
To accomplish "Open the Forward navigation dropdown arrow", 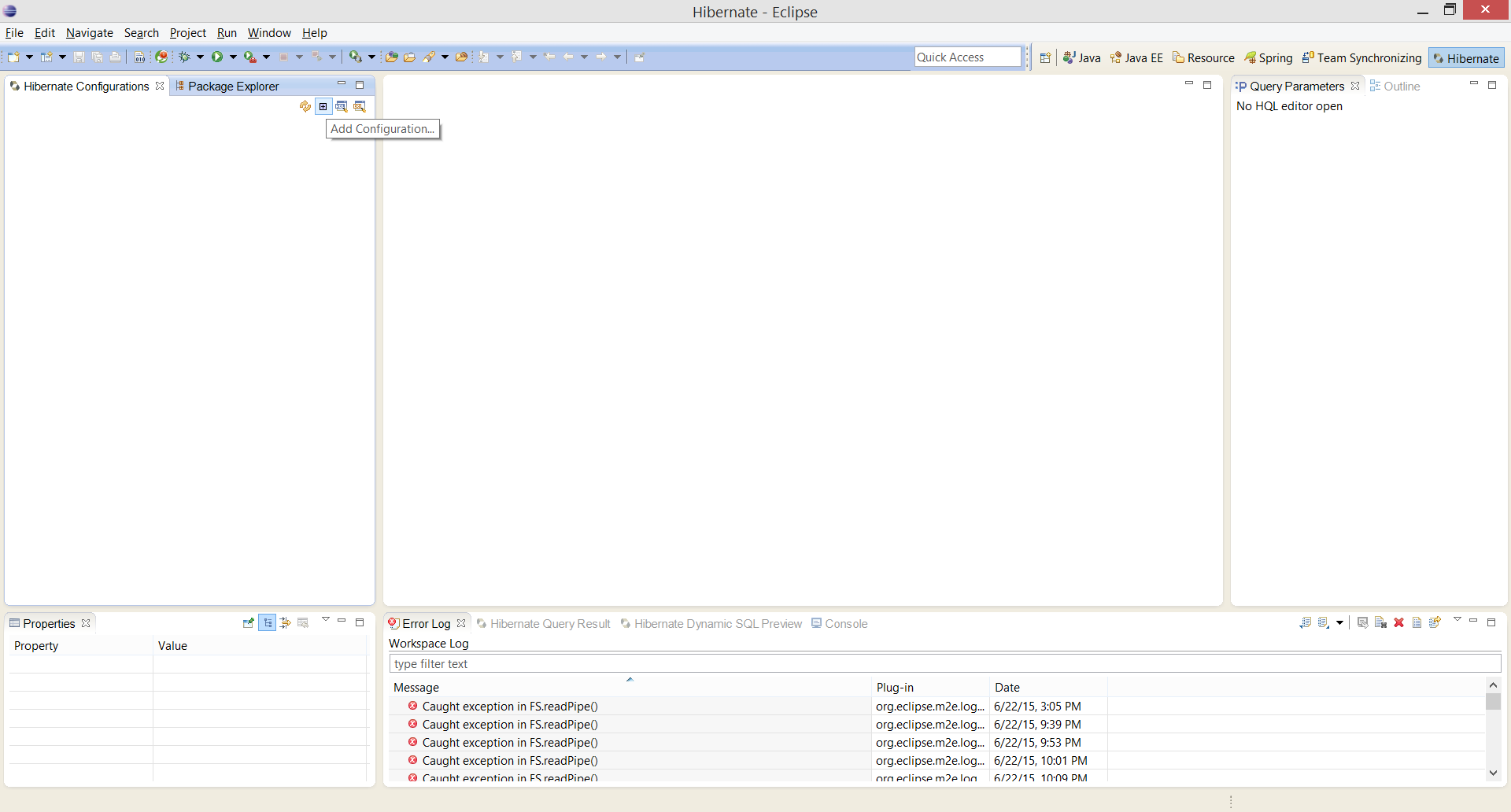I will click(x=617, y=57).
